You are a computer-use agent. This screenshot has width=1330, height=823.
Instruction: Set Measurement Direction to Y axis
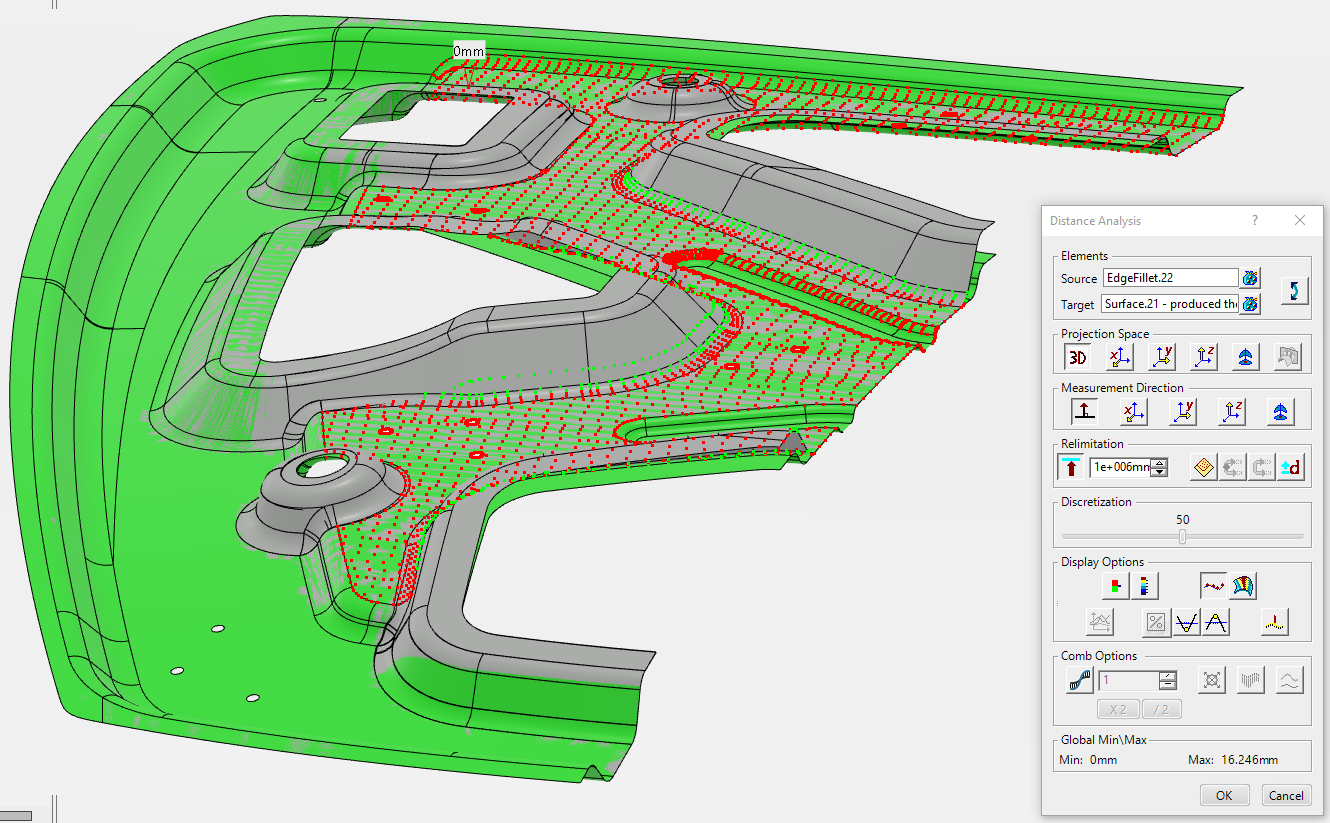pyautogui.click(x=1184, y=411)
